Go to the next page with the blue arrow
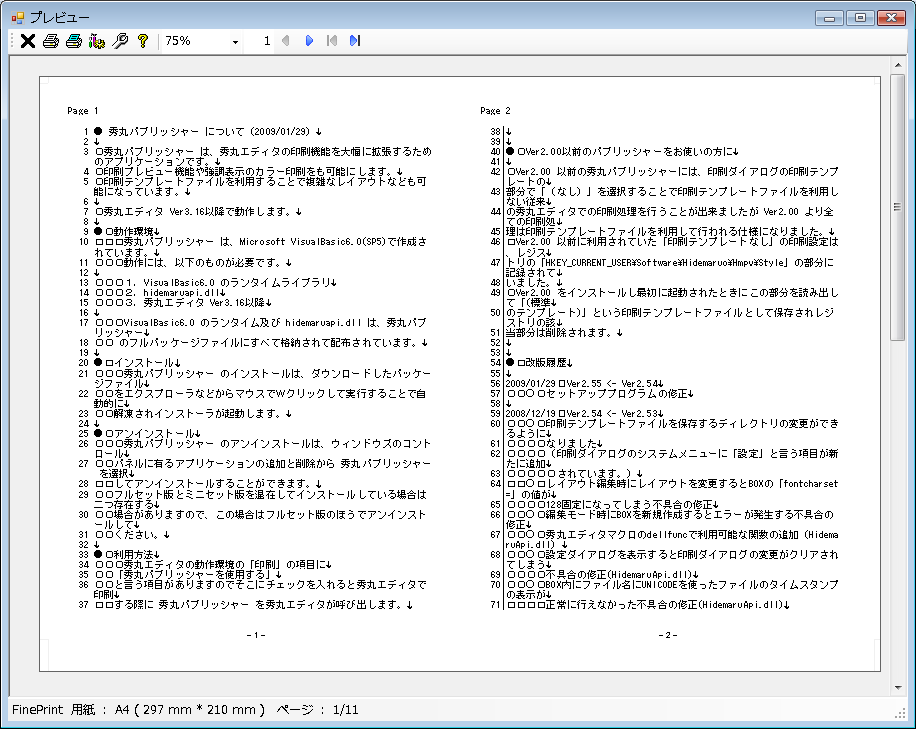 click(309, 41)
